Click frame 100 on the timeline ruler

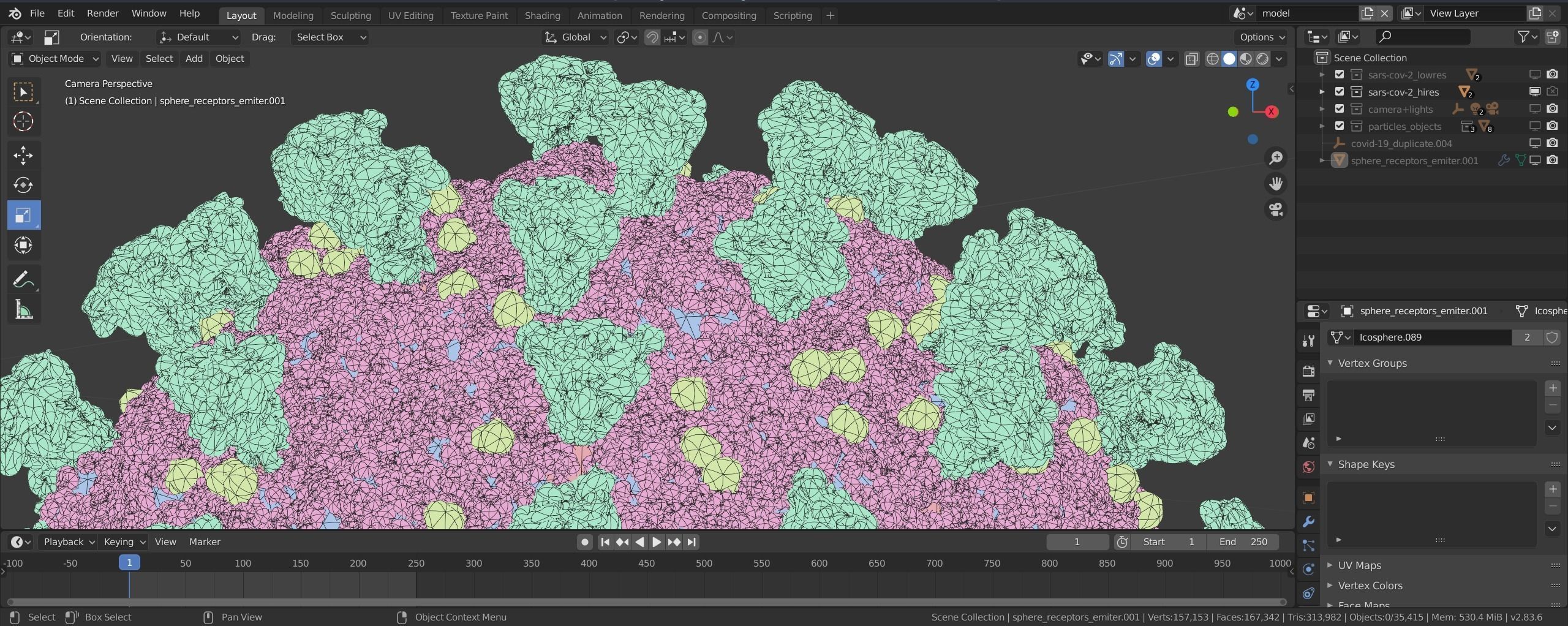pyautogui.click(x=243, y=563)
